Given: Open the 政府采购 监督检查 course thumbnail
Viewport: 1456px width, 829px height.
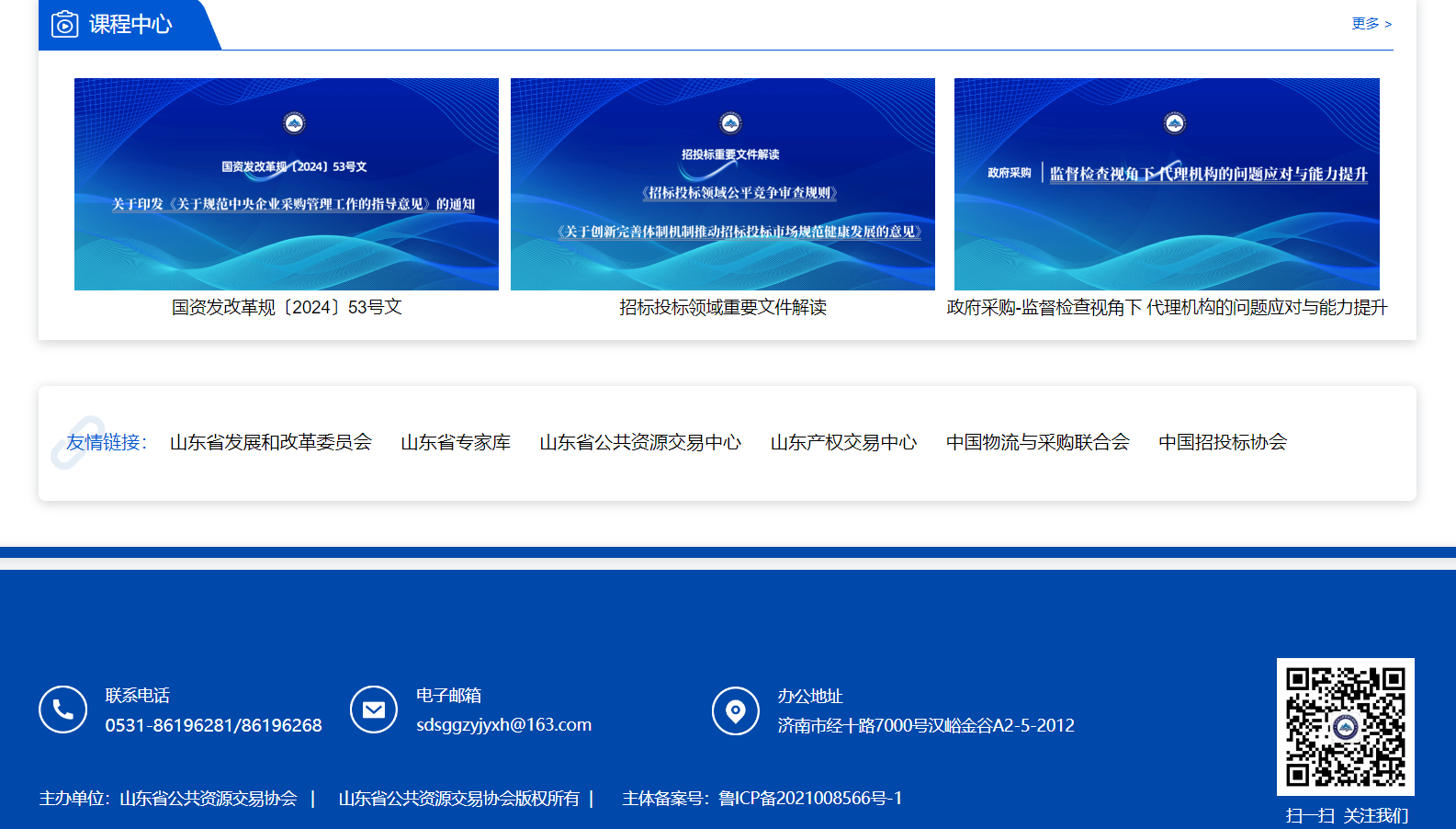Looking at the screenshot, I should pyautogui.click(x=1166, y=184).
